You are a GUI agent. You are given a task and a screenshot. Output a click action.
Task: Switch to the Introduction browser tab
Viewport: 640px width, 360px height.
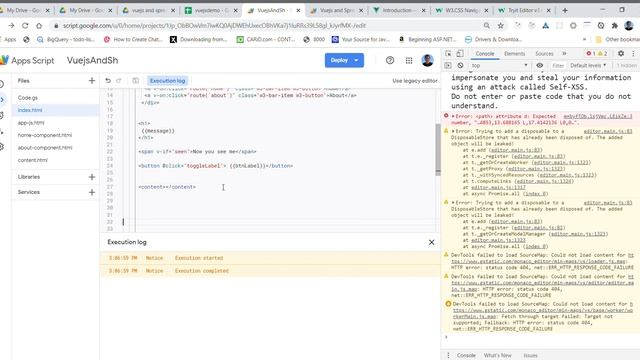(x=398, y=10)
